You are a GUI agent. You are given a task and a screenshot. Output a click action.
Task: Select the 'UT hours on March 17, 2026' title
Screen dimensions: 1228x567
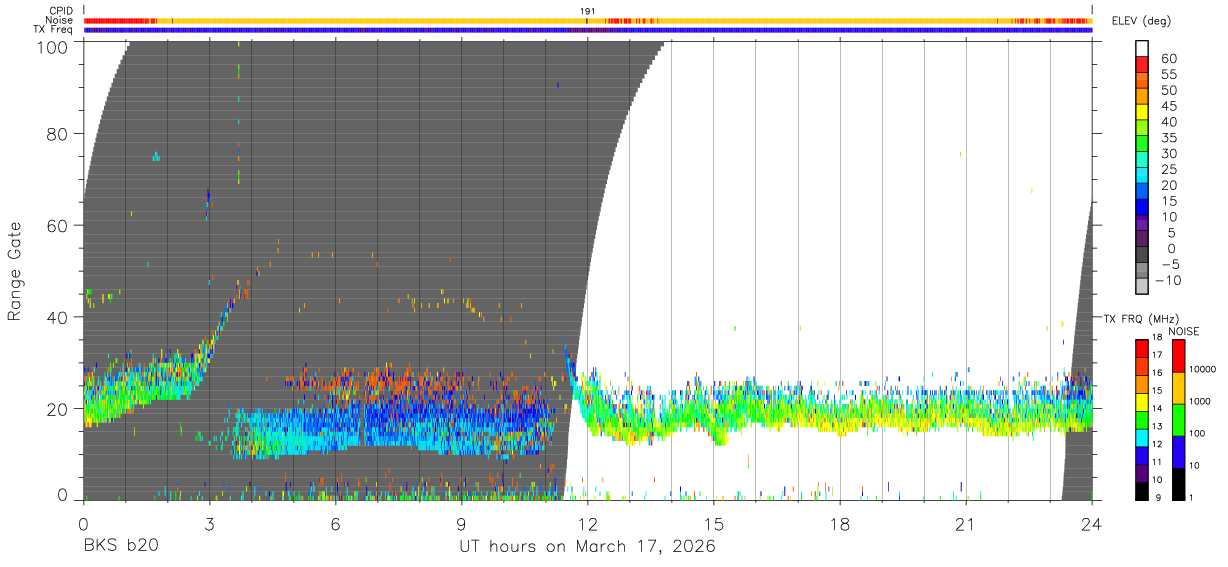587,547
